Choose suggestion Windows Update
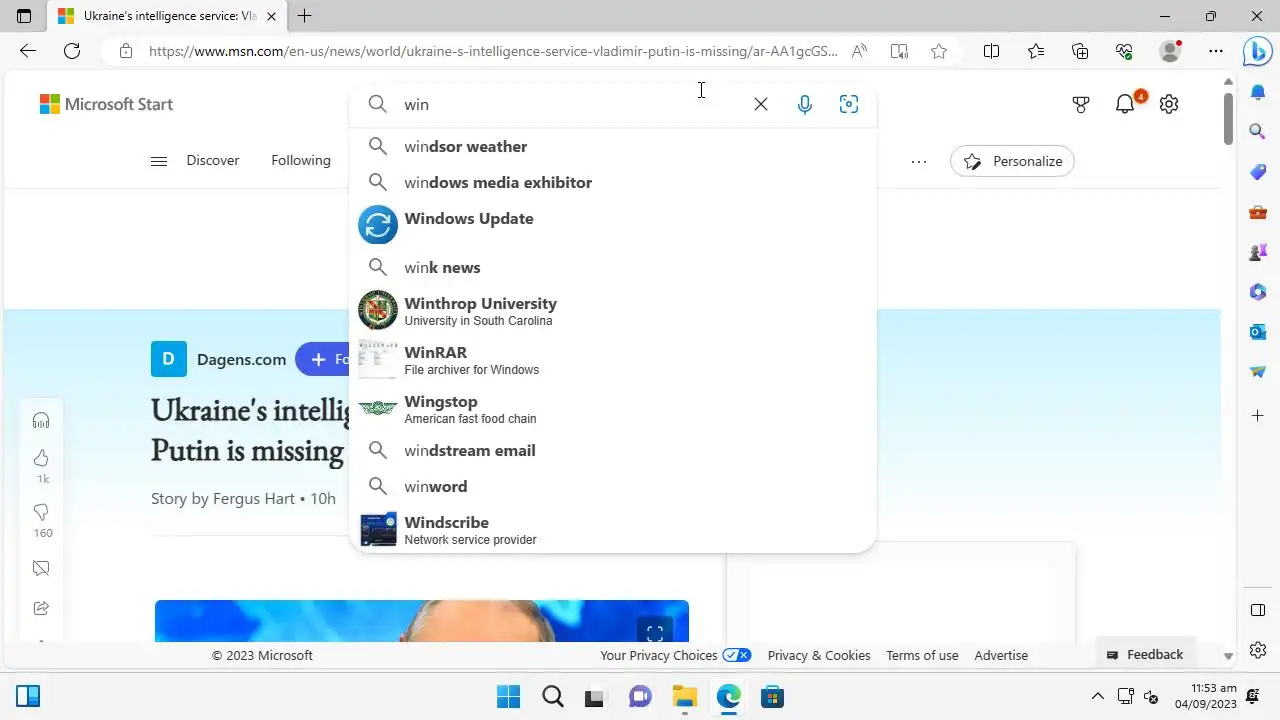1280x720 pixels. pyautogui.click(x=613, y=225)
